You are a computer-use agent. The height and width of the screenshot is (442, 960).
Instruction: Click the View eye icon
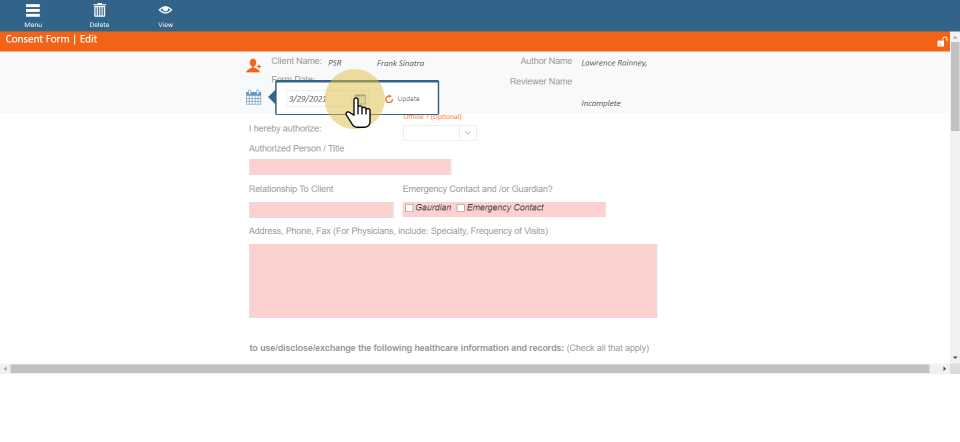(165, 11)
